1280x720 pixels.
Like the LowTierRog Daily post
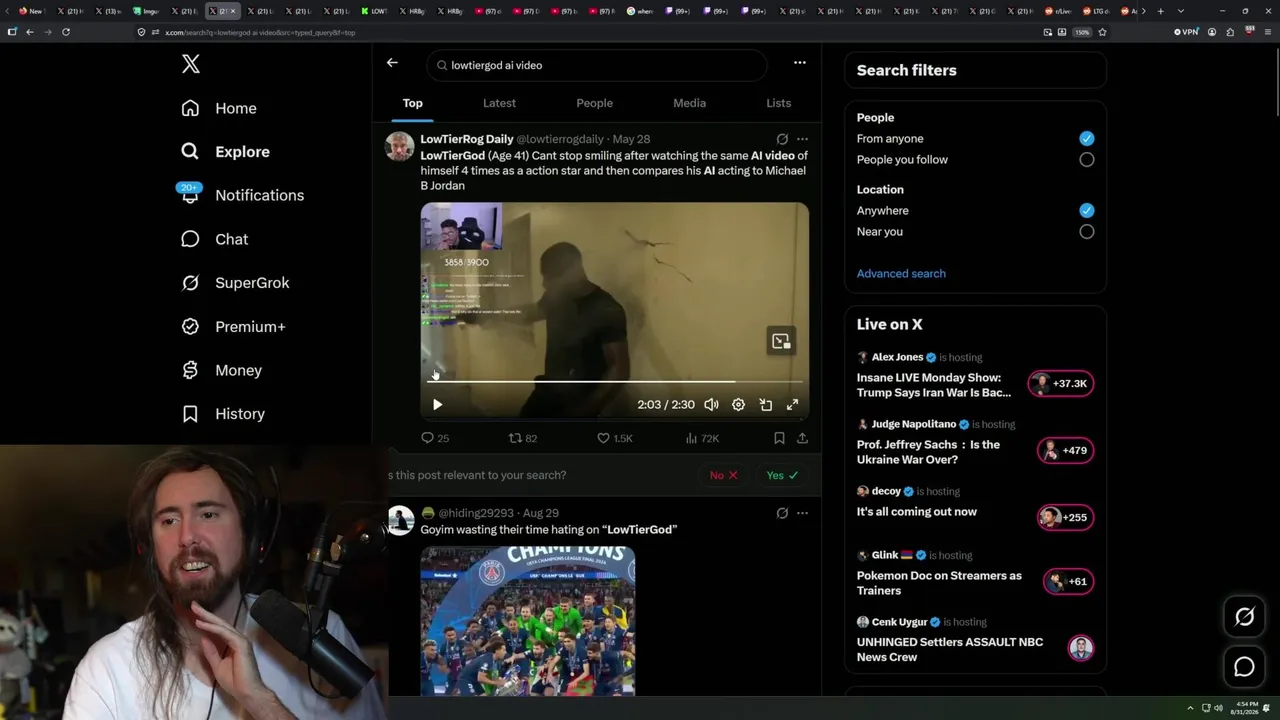click(x=614, y=438)
